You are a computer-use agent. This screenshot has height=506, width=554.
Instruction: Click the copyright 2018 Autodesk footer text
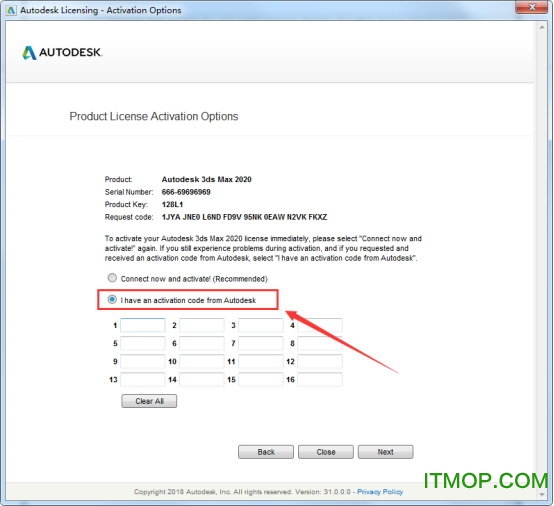242,492
